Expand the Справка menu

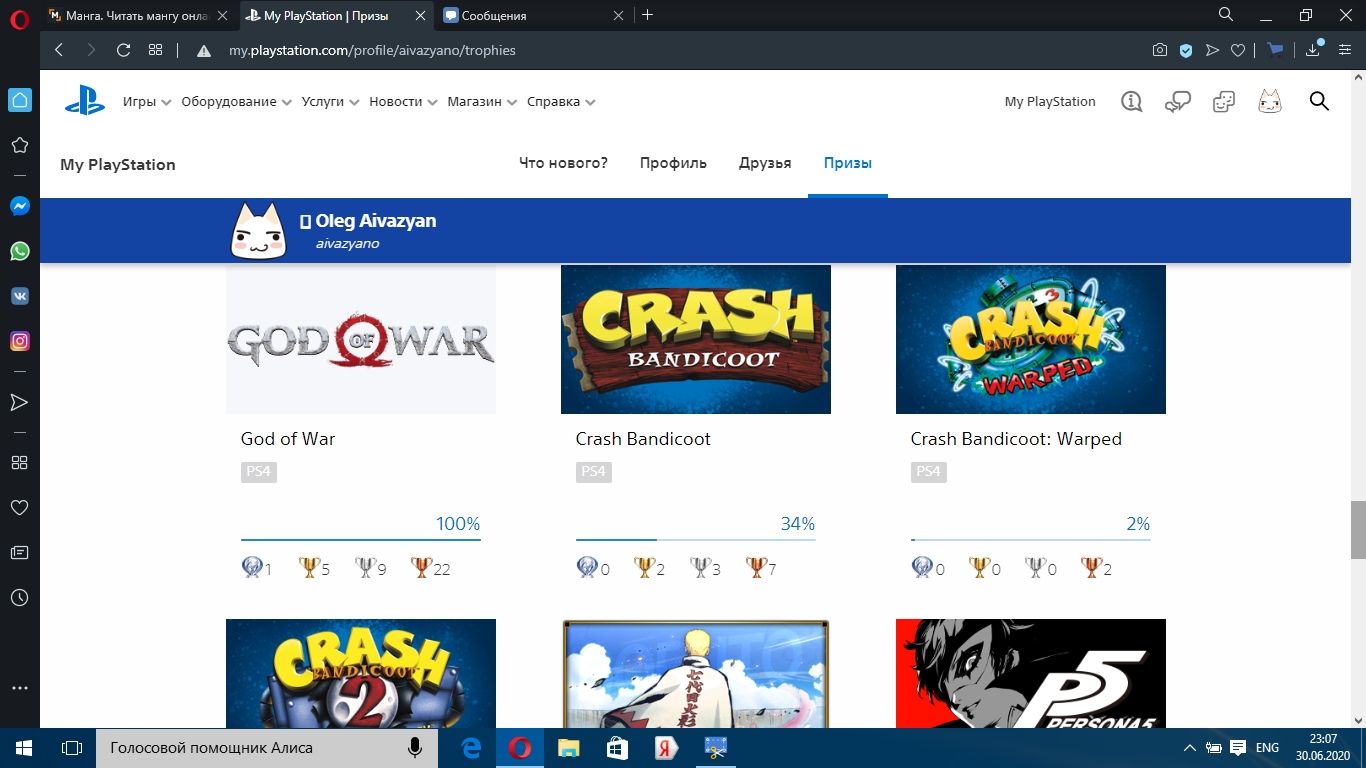(x=561, y=102)
